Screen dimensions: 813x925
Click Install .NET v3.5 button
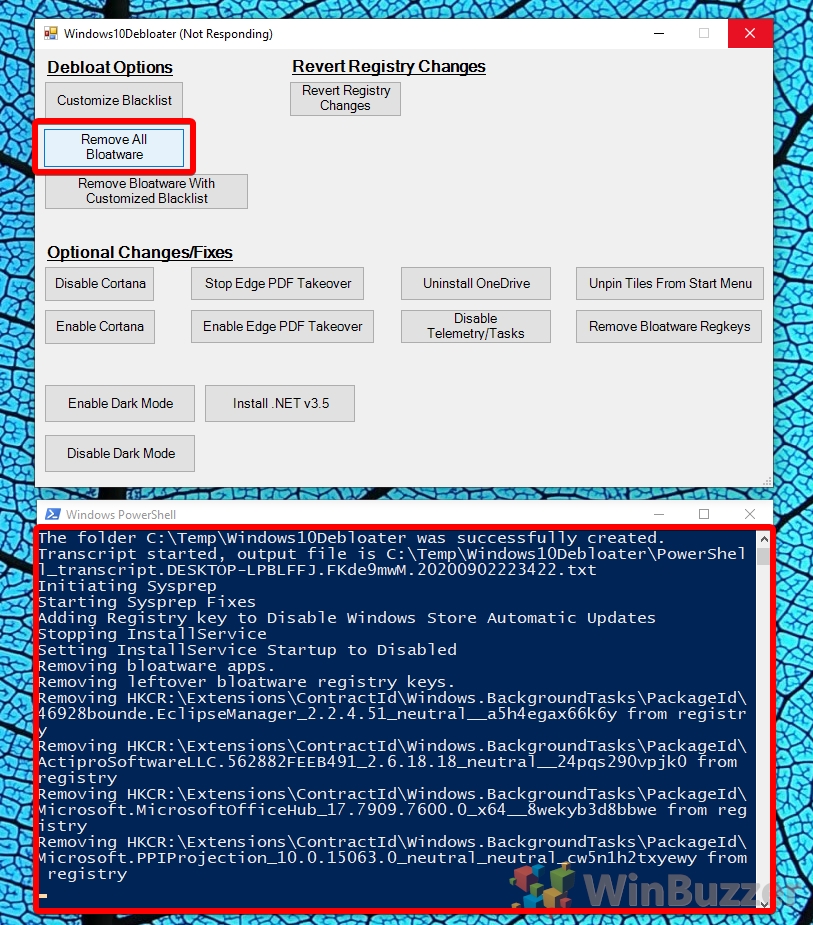click(x=280, y=404)
